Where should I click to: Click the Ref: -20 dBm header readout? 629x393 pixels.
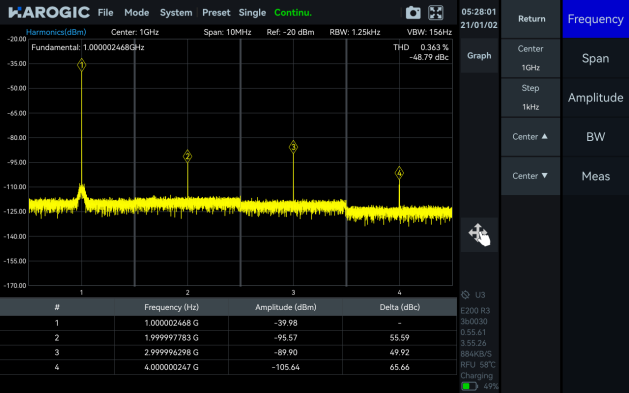[x=290, y=32]
